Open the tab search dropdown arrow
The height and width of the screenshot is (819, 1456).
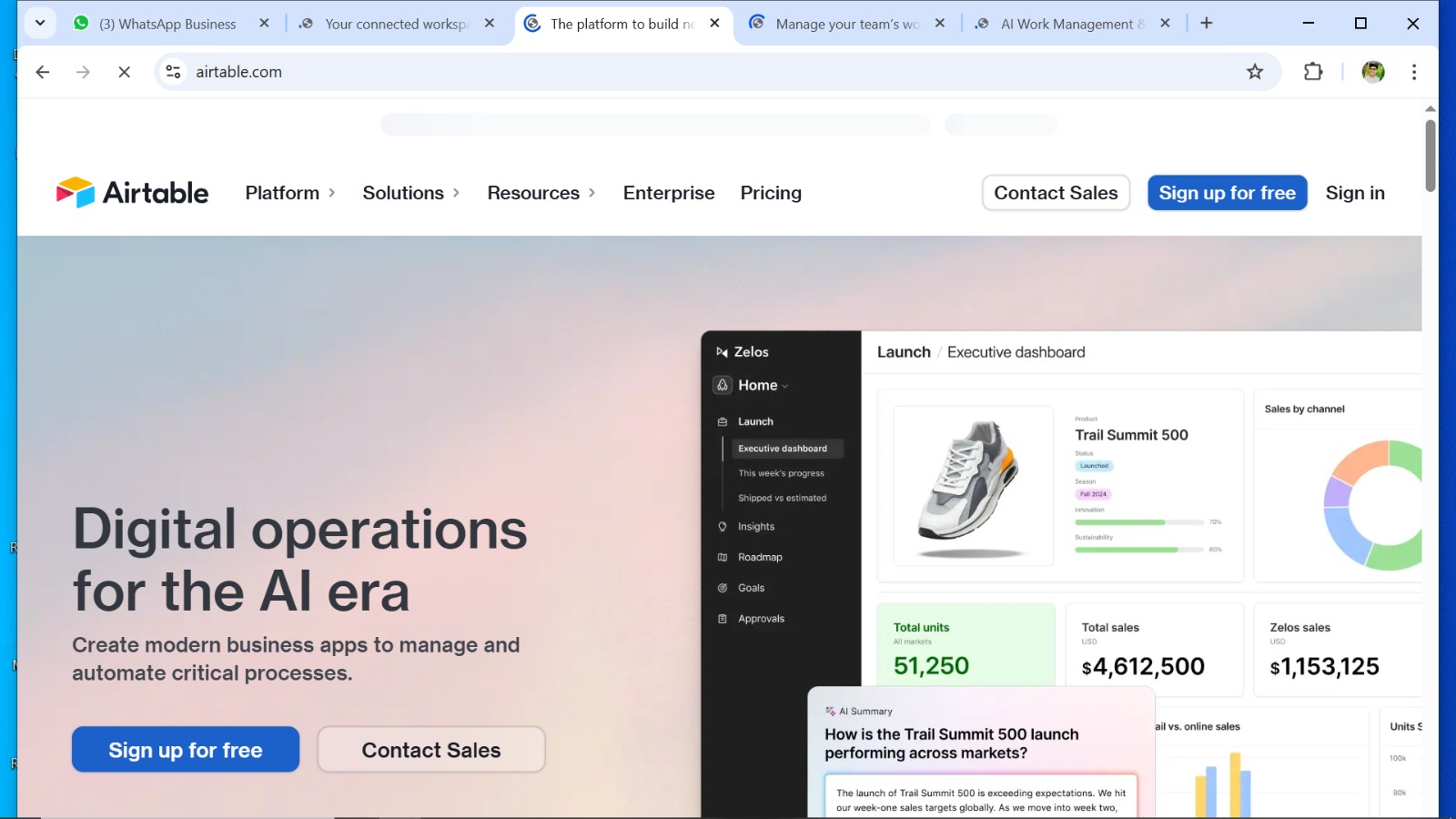40,24
